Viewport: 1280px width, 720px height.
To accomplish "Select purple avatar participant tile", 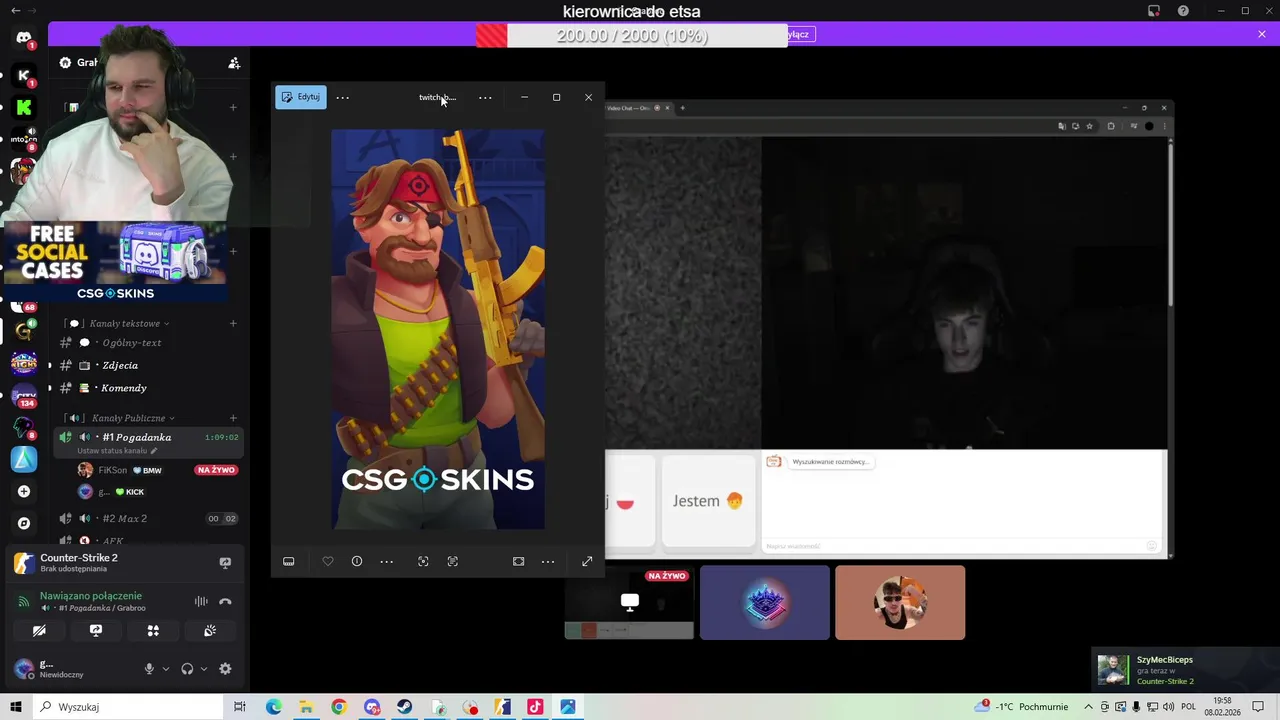I will [765, 603].
